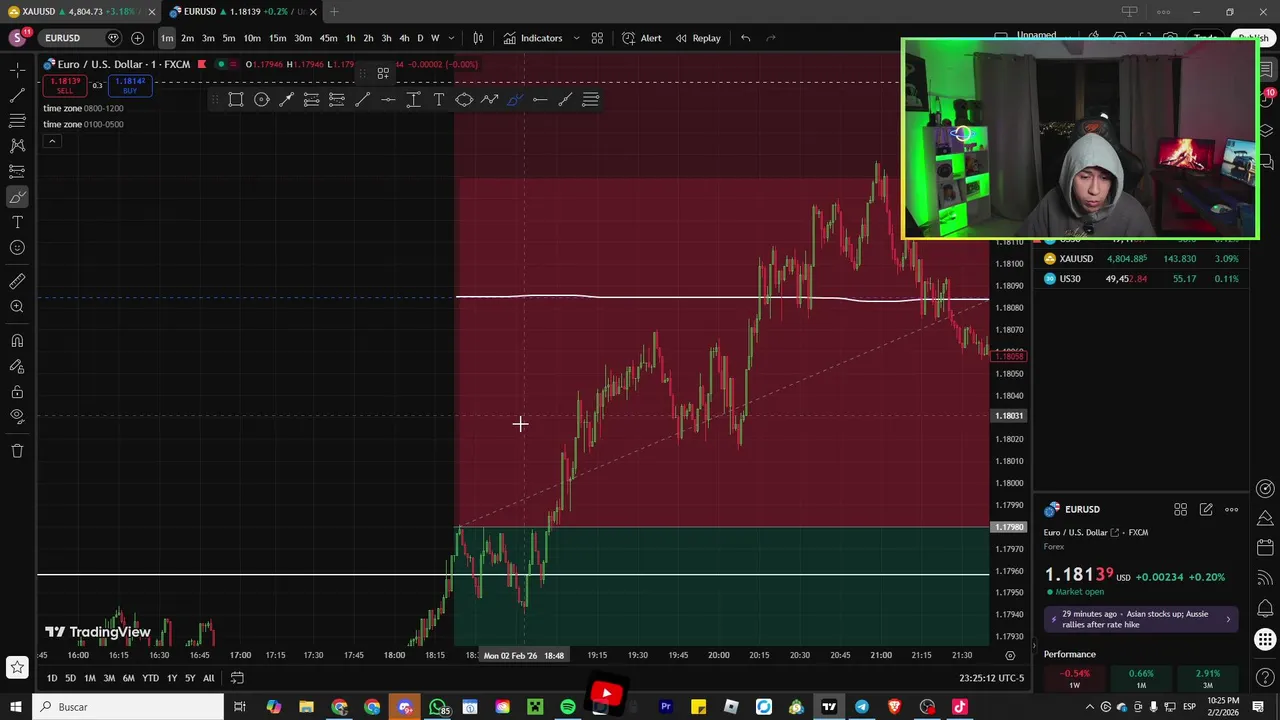Select US30 row in watchlist
1280x720 pixels.
(1141, 279)
